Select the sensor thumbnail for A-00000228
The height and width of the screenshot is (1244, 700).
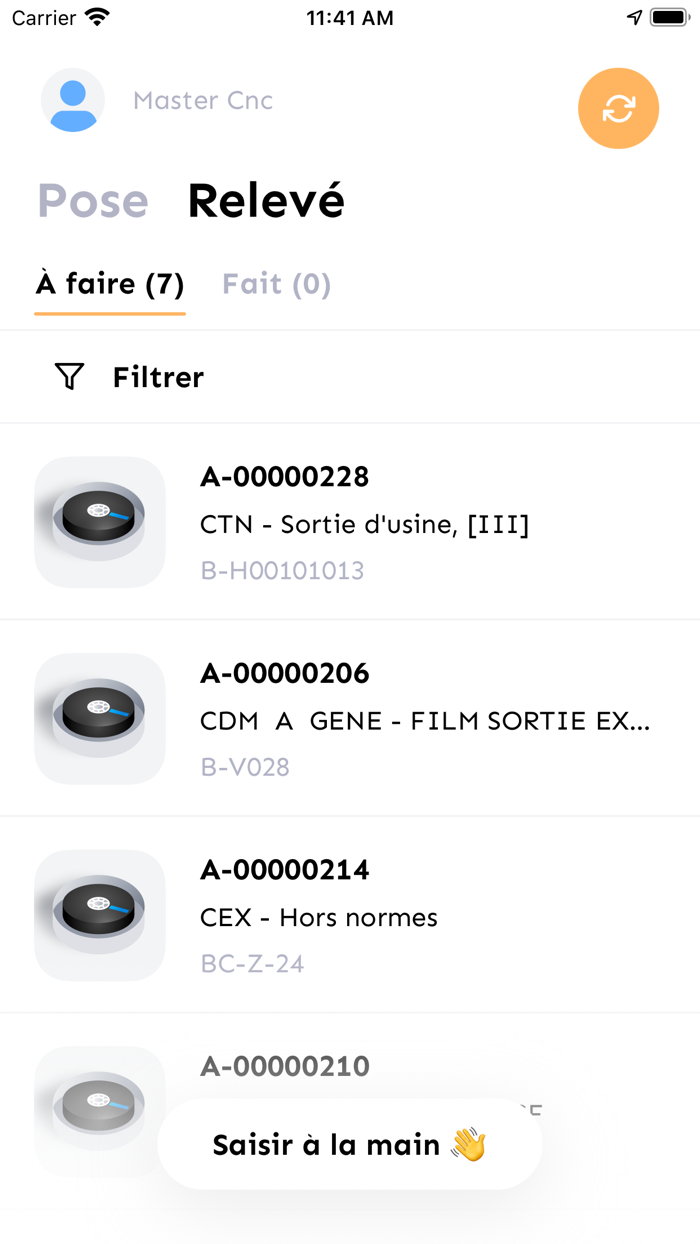coord(99,522)
